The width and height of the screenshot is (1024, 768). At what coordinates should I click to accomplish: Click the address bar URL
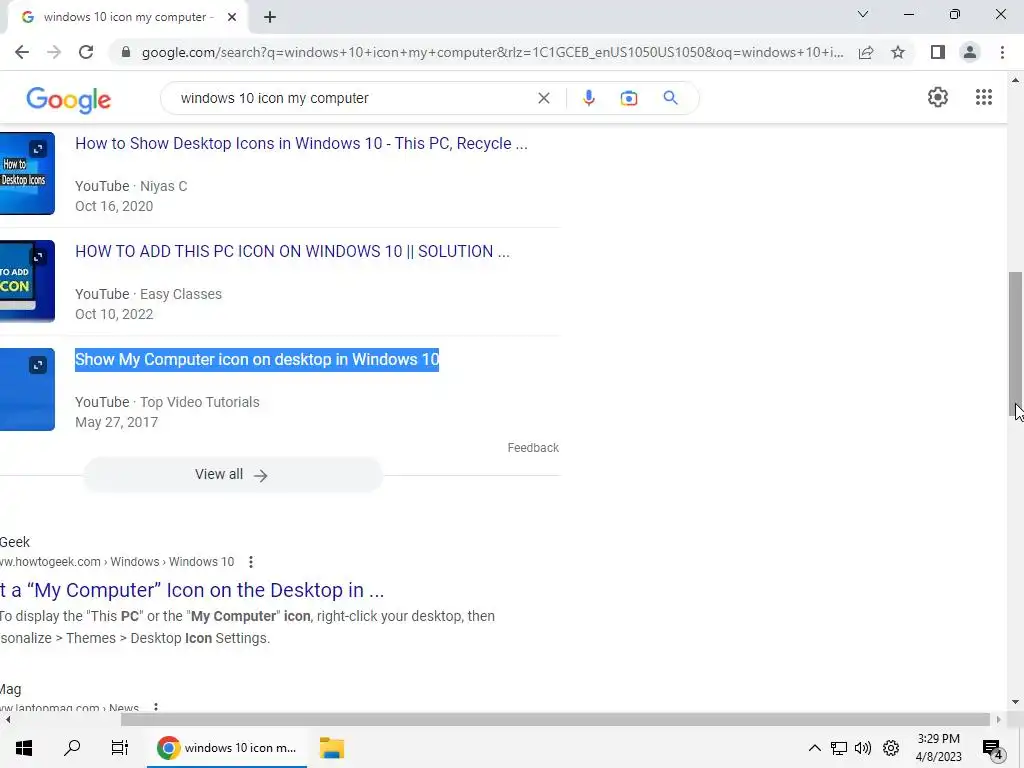tap(492, 52)
